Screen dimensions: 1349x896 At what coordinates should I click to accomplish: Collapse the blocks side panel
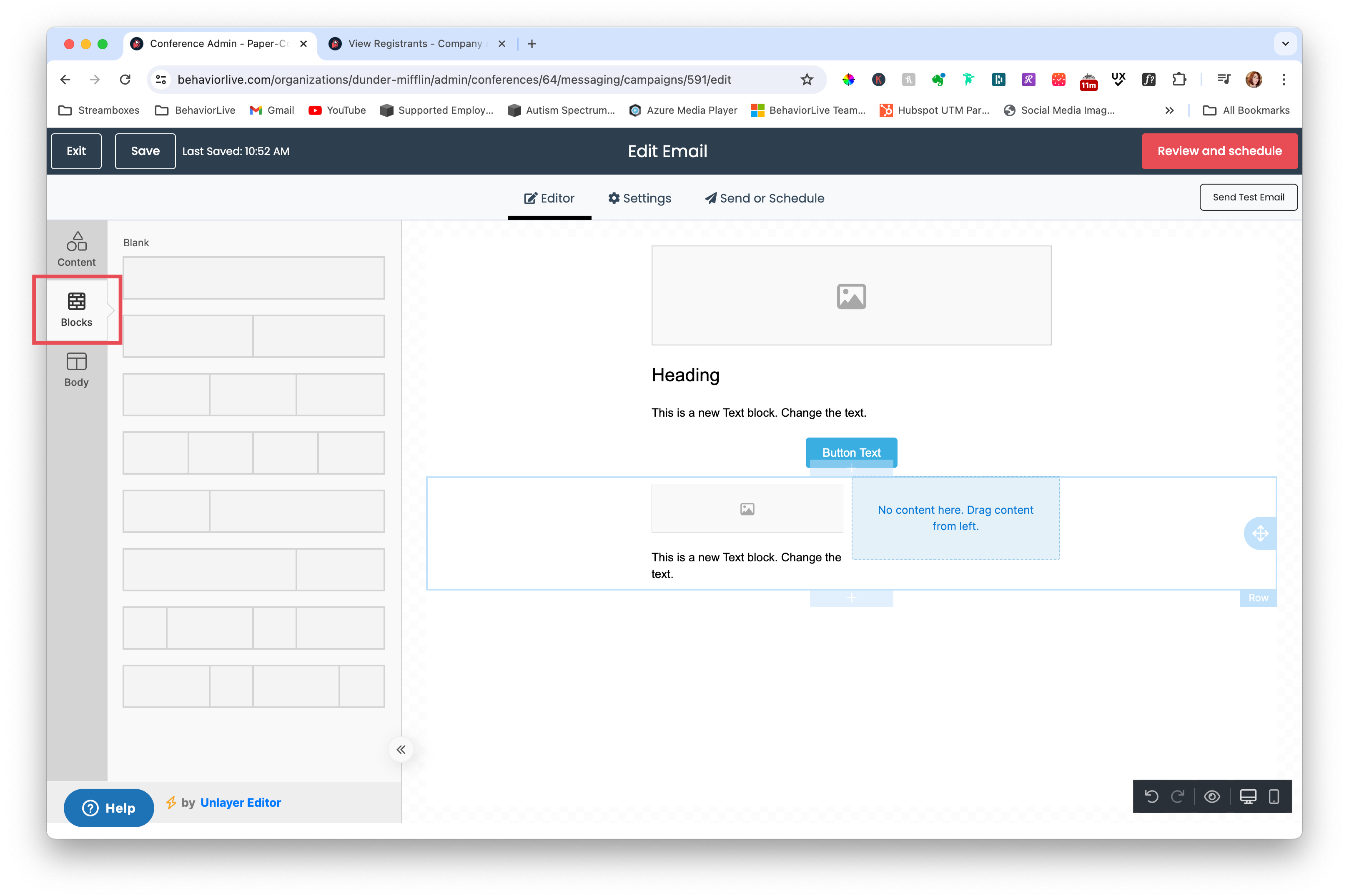tap(401, 749)
